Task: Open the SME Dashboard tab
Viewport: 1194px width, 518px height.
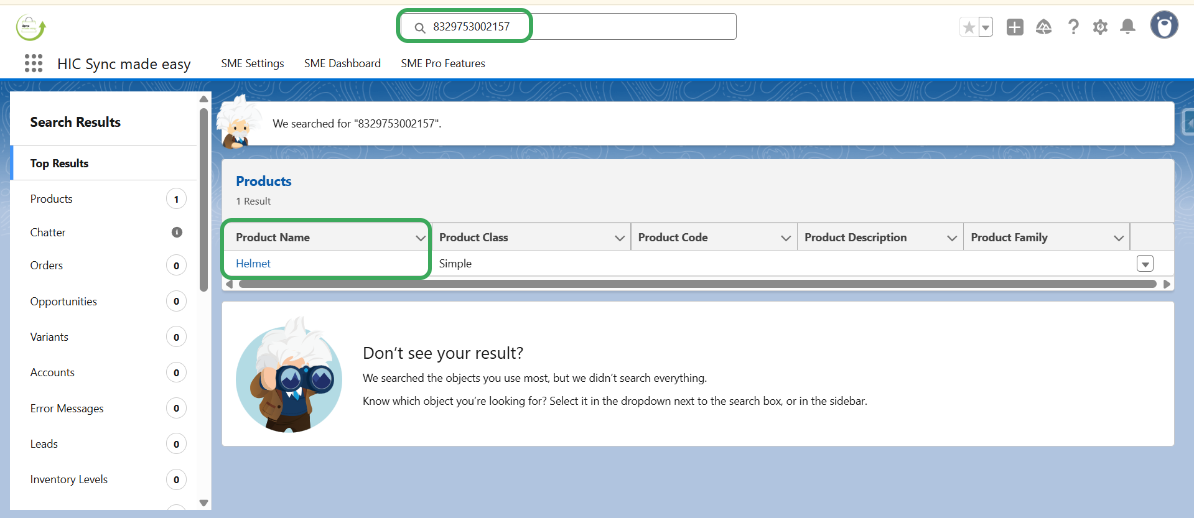Action: (342, 63)
